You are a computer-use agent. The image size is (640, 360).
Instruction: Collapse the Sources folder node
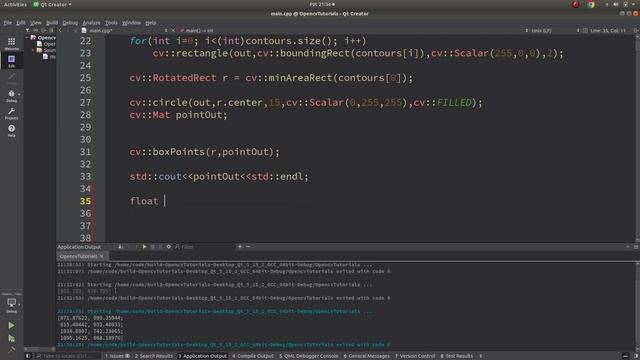pyautogui.click(x=33, y=50)
